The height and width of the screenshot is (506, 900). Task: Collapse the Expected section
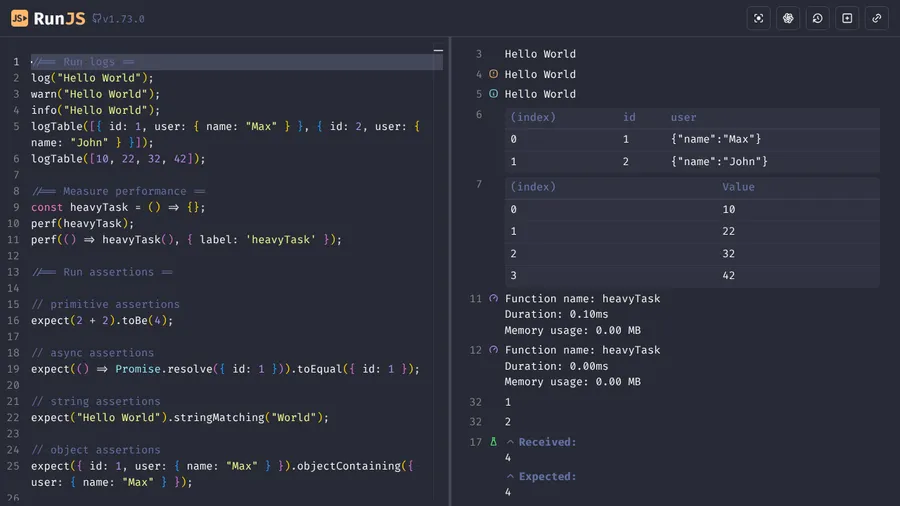point(510,476)
